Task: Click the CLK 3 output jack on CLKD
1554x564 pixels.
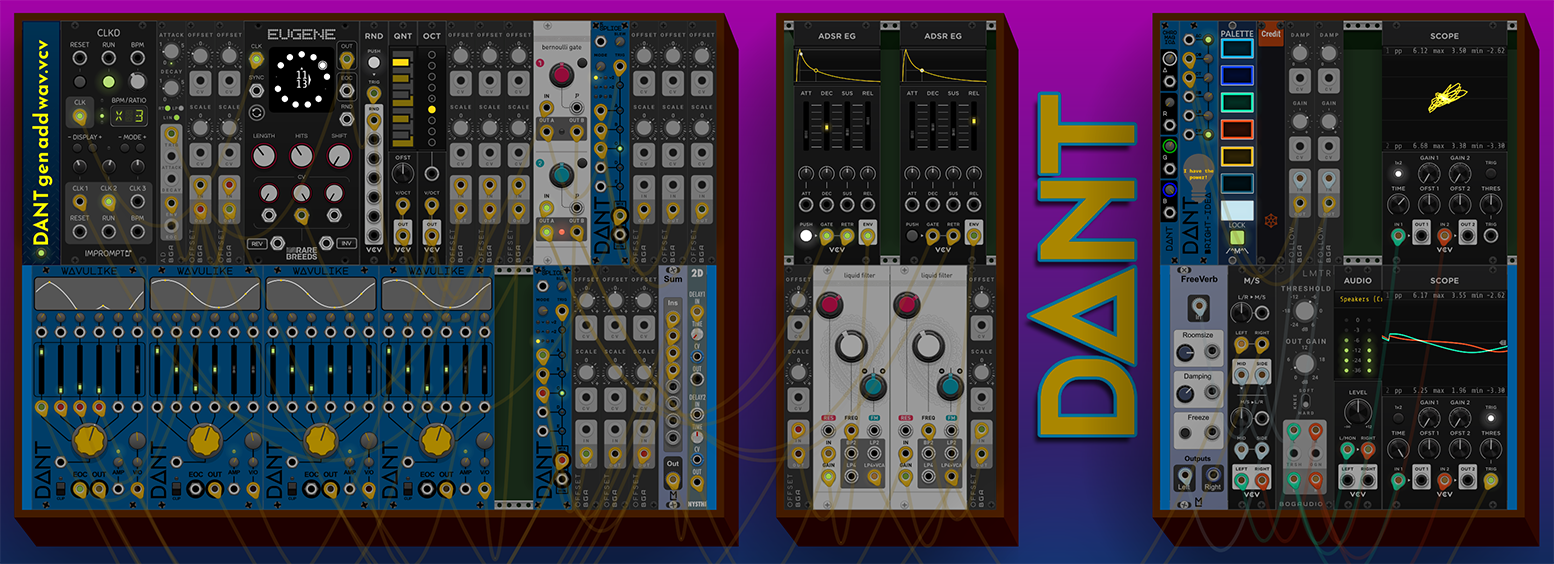Action: pyautogui.click(x=138, y=203)
